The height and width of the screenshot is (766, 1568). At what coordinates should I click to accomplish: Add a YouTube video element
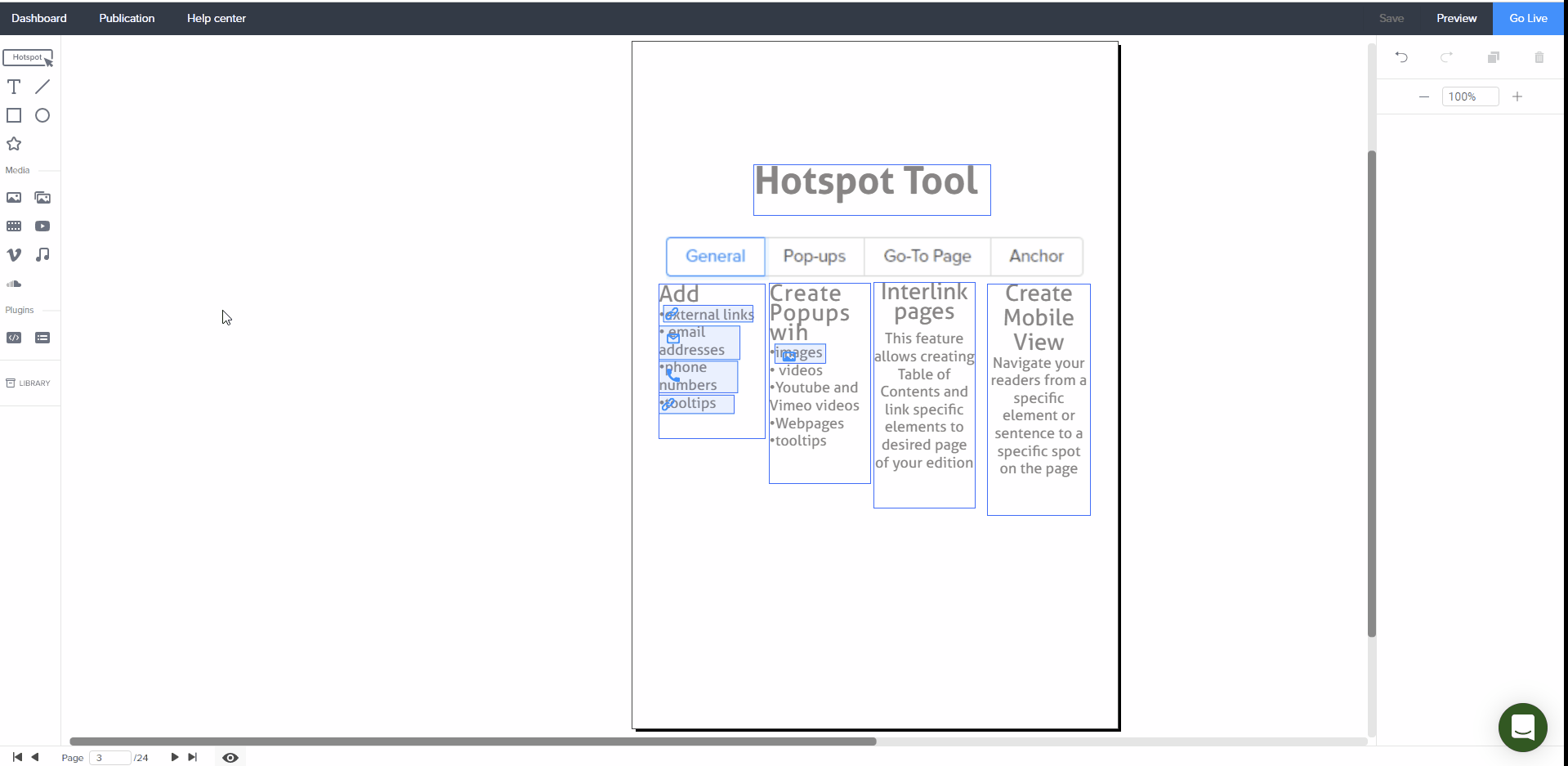(42, 226)
